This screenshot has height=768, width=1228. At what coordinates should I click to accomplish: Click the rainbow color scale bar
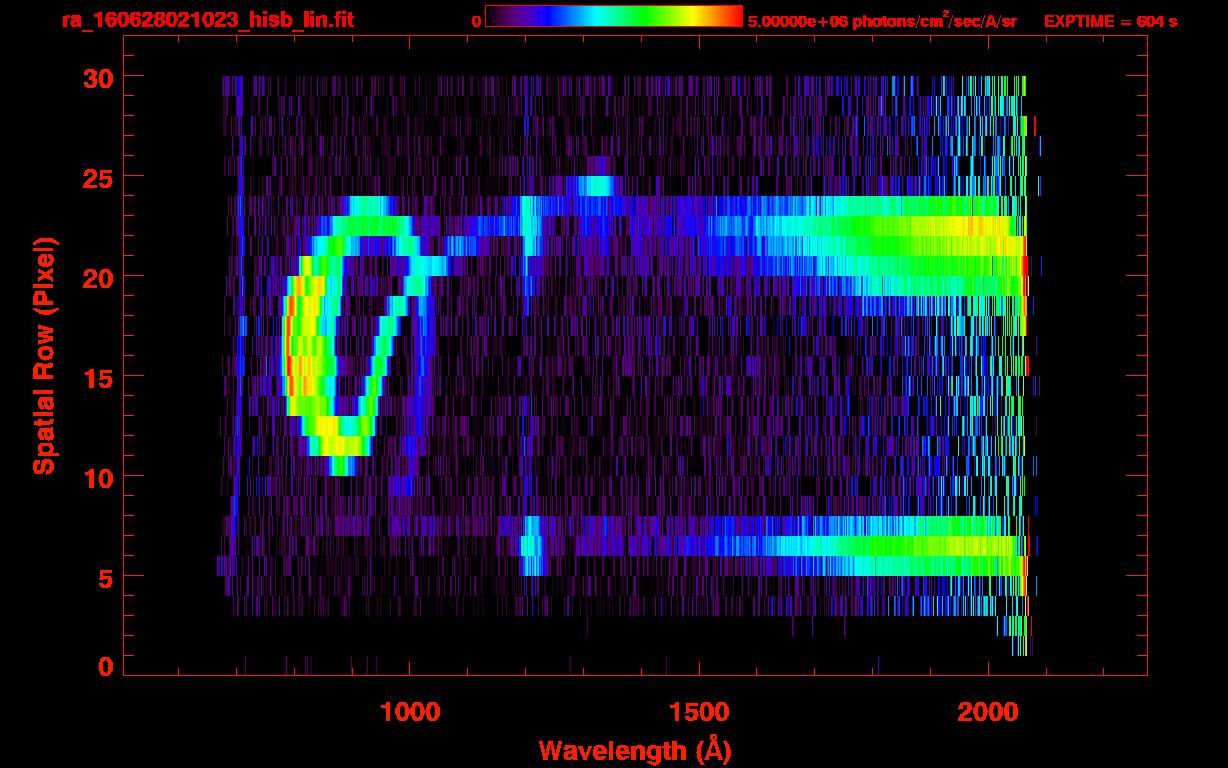point(613,16)
